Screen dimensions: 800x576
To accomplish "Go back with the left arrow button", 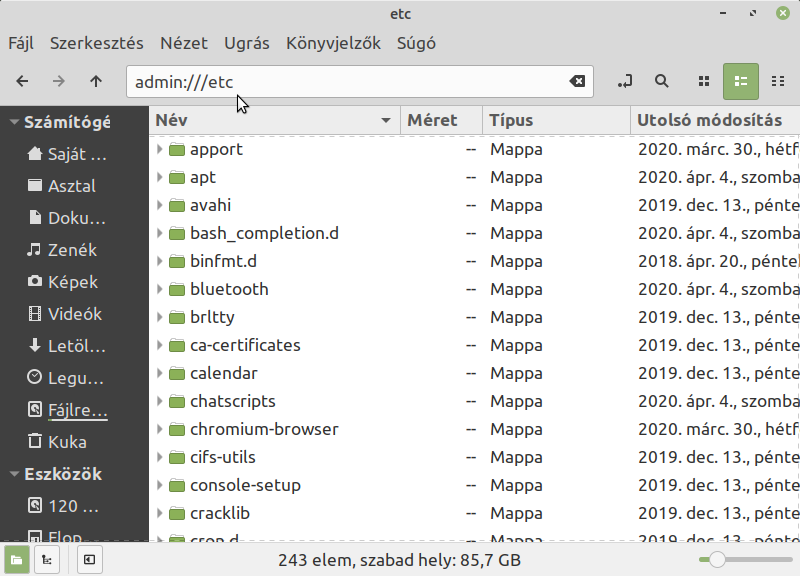I will click(22, 81).
